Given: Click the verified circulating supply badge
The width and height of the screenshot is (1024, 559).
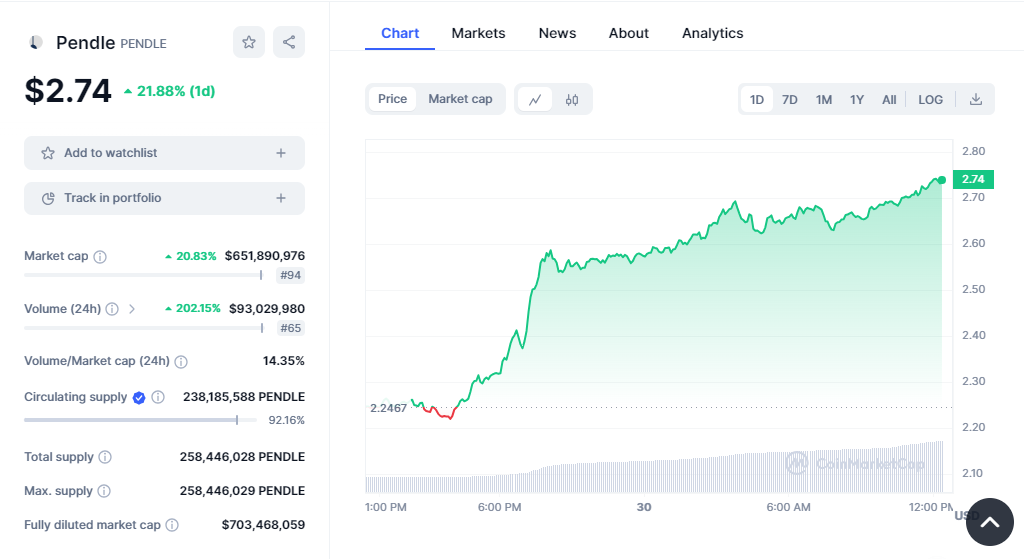Looking at the screenshot, I should coord(139,397).
